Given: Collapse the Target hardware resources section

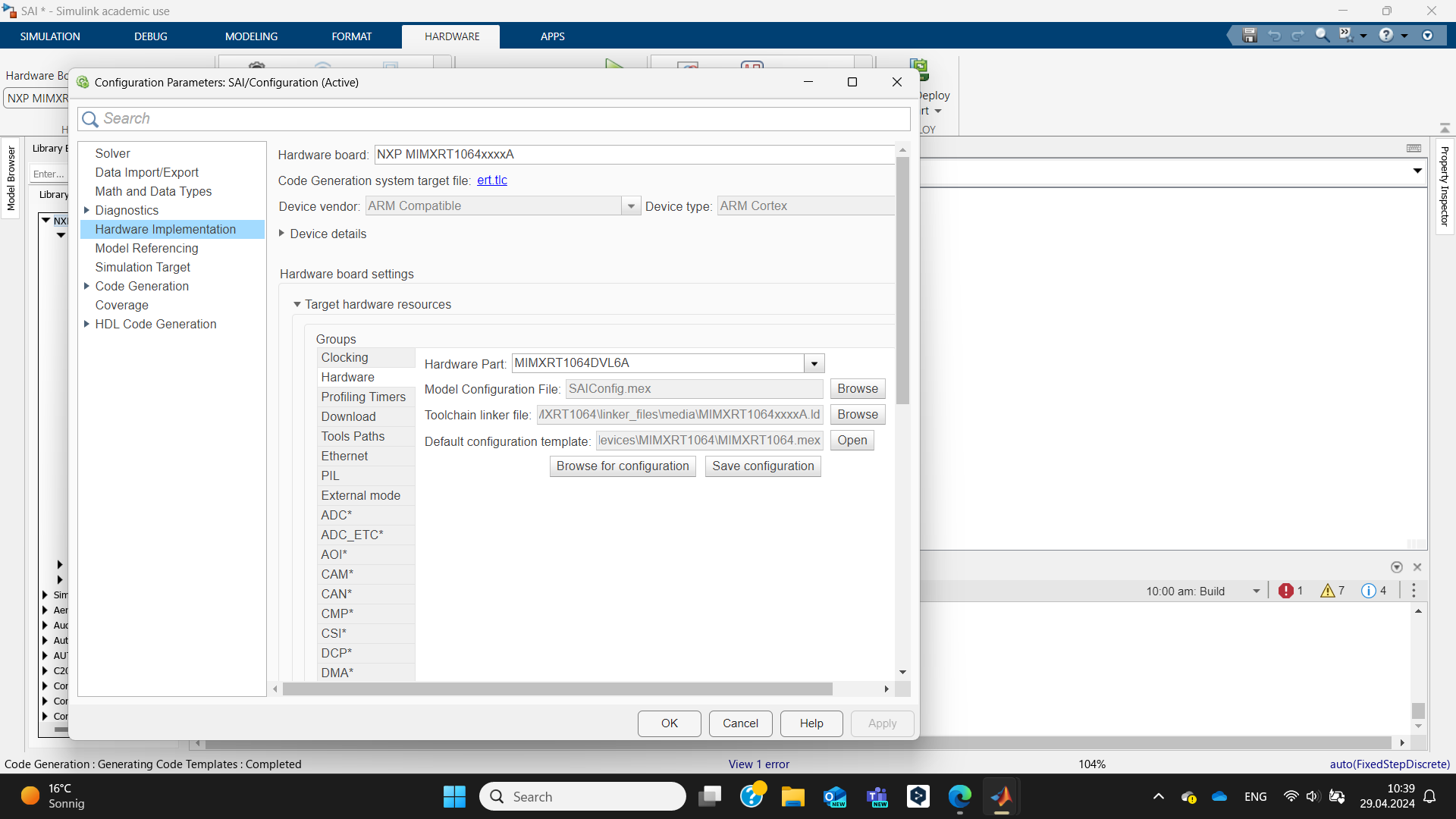Looking at the screenshot, I should [297, 304].
